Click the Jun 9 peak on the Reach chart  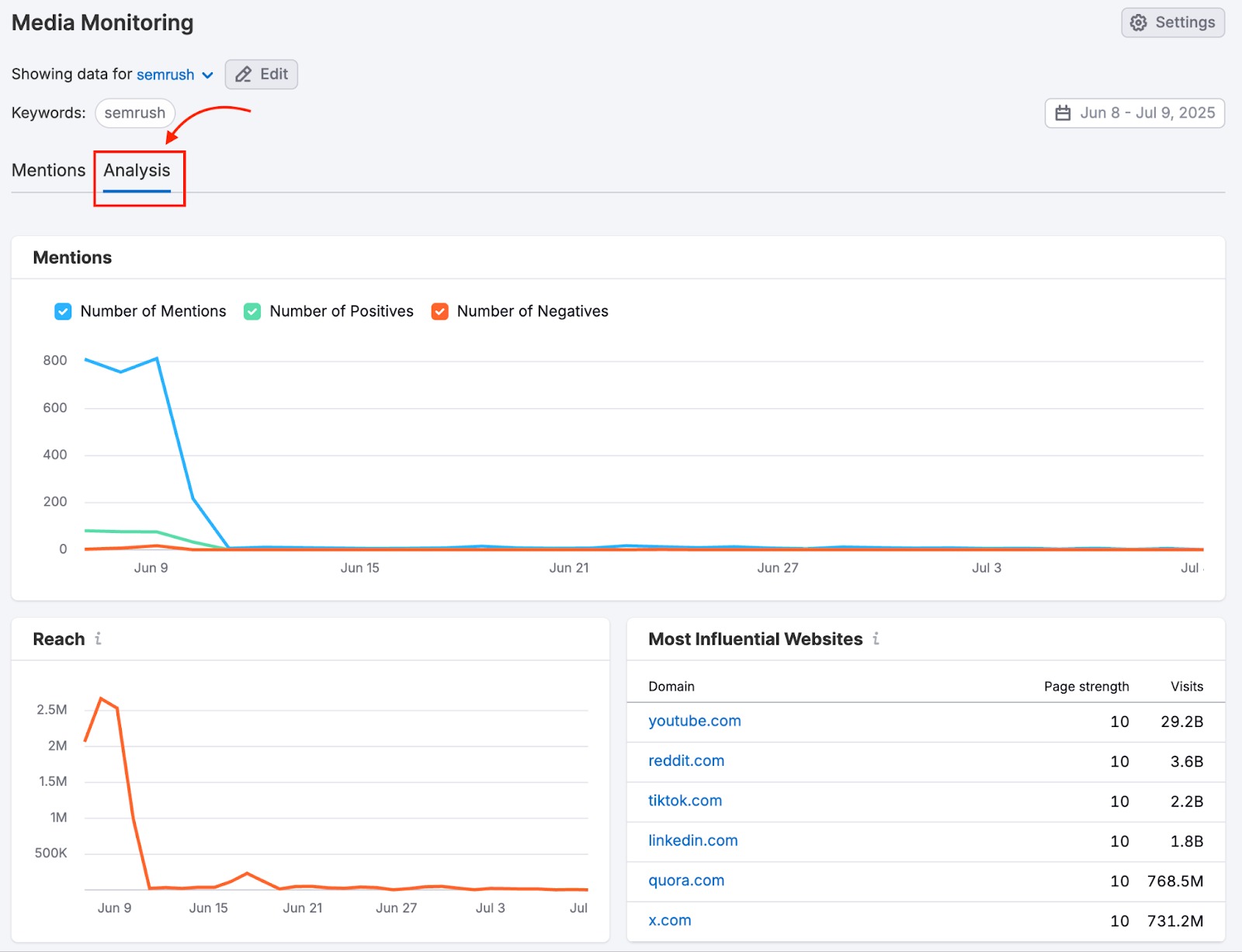pyautogui.click(x=102, y=698)
